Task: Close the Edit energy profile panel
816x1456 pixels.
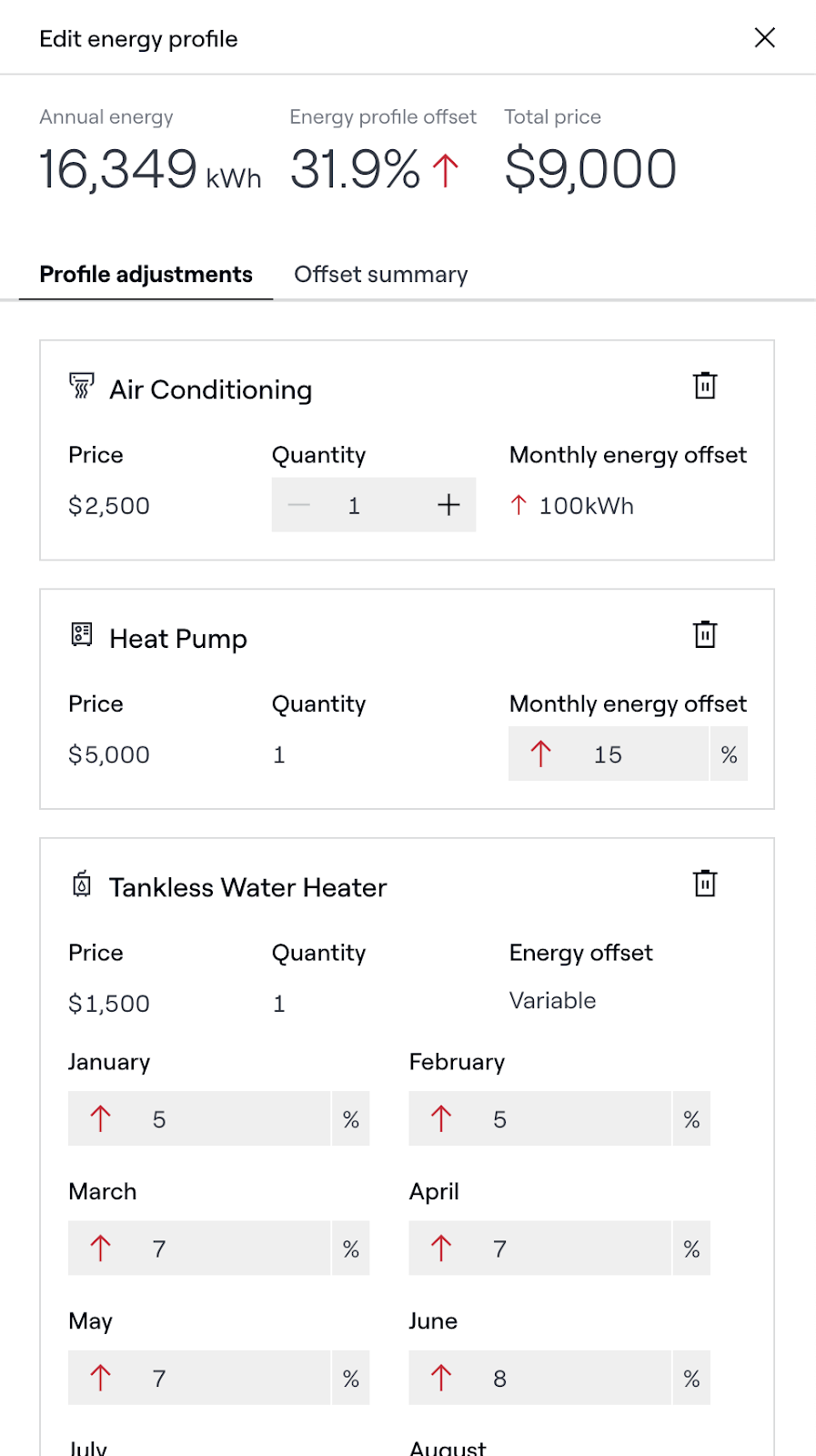Action: (765, 37)
